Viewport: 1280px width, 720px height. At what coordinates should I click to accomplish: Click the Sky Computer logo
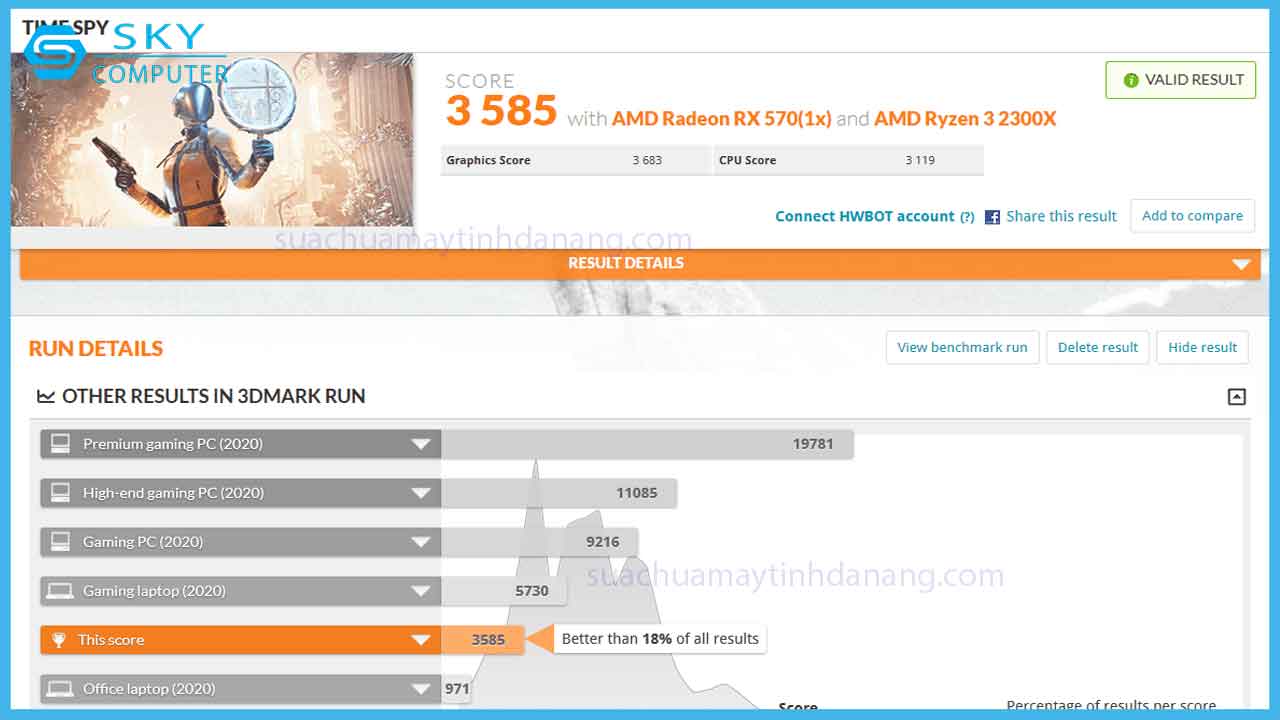[x=127, y=53]
